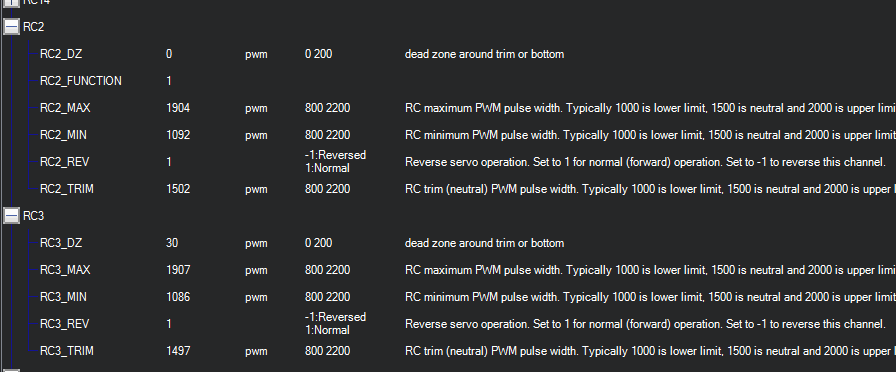Click the RC3_DZ dead zone description
This screenshot has width=896, height=372.
click(x=485, y=243)
